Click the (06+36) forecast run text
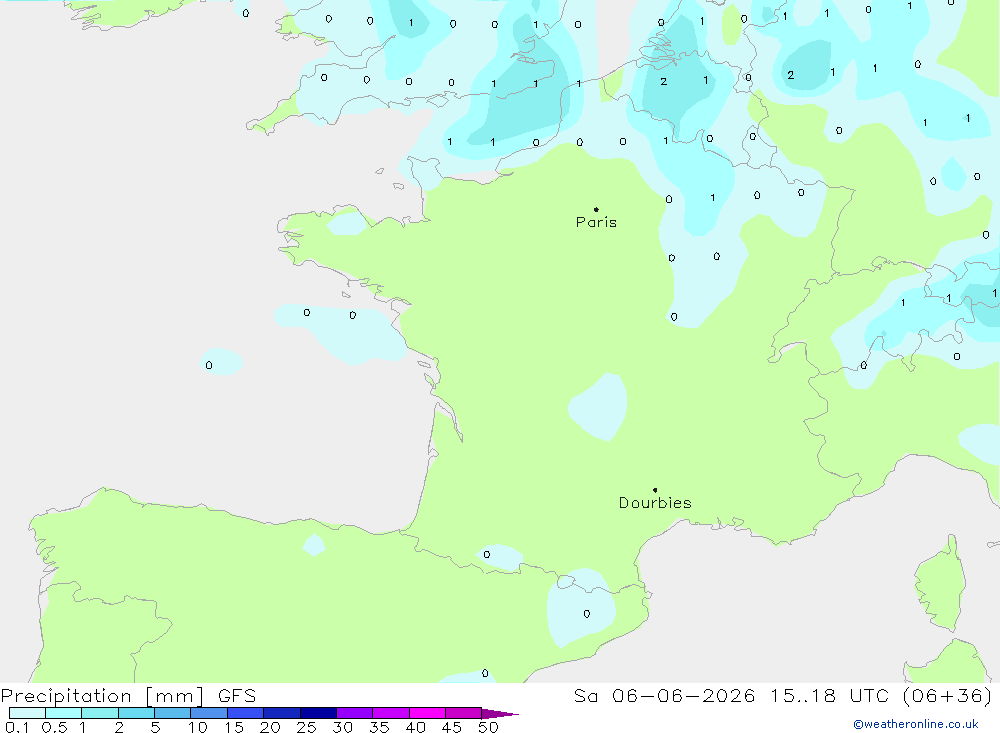 coord(947,696)
